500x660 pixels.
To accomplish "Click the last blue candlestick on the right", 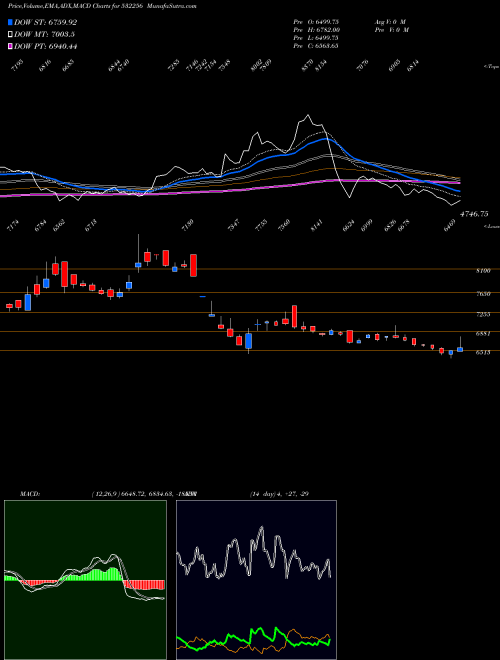I will (x=460, y=349).
